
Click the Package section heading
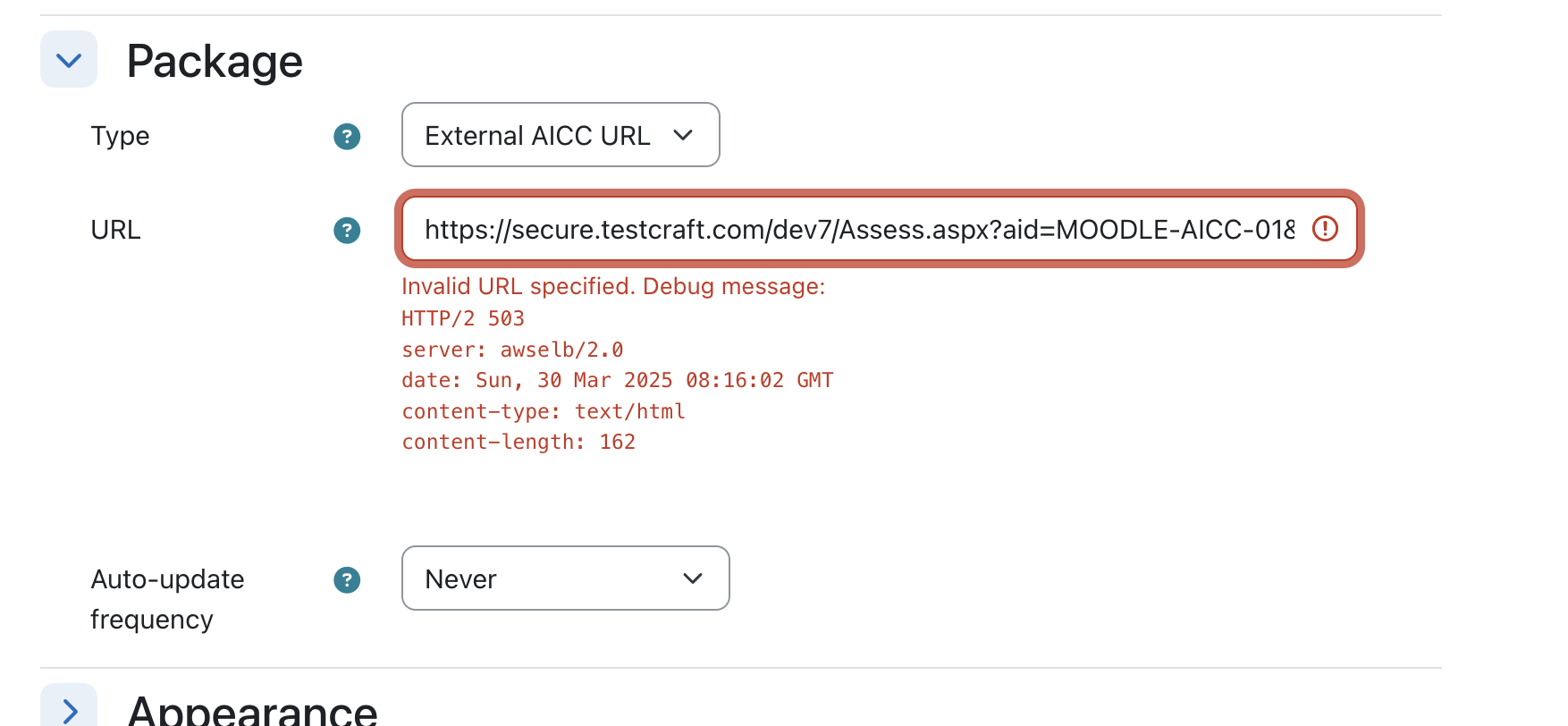click(x=215, y=62)
